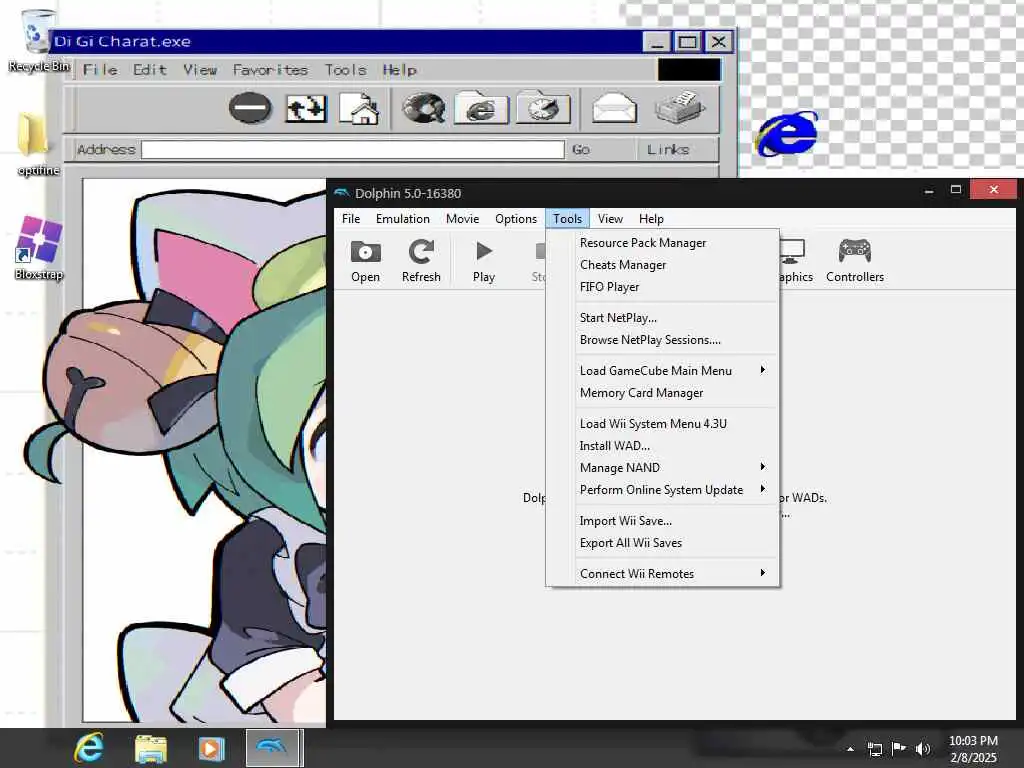
Task: Click the stop sign icon in Di Gi Charat toolbar
Action: click(250, 108)
